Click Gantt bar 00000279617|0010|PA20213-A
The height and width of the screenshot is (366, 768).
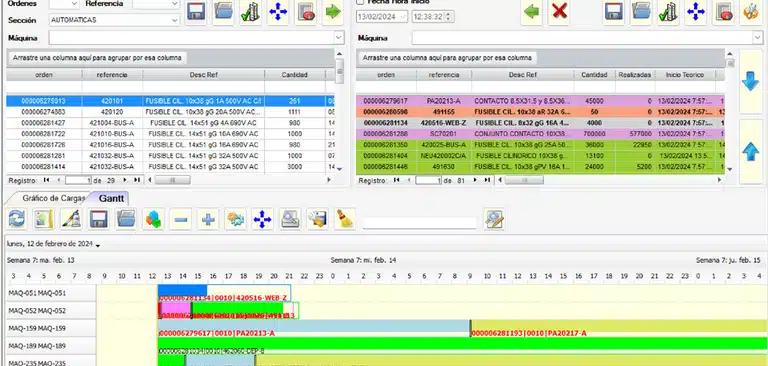point(313,328)
